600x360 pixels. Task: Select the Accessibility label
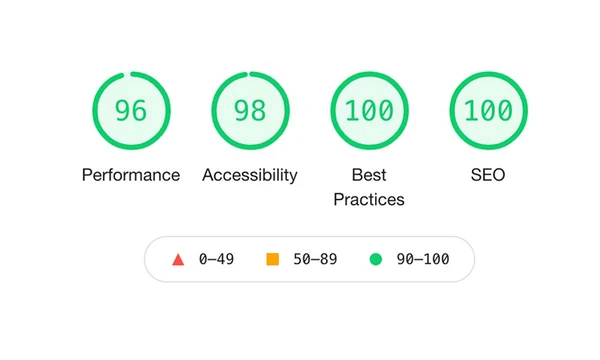(x=250, y=176)
